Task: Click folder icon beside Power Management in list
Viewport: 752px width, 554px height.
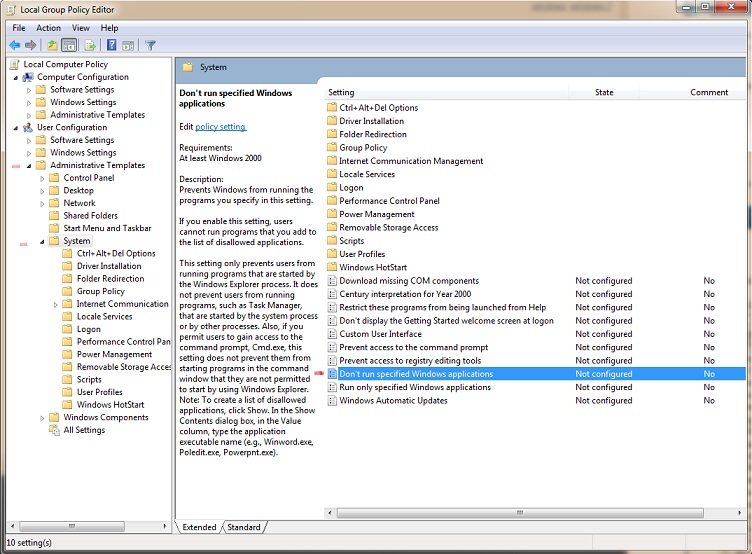Action: pyautogui.click(x=332, y=214)
